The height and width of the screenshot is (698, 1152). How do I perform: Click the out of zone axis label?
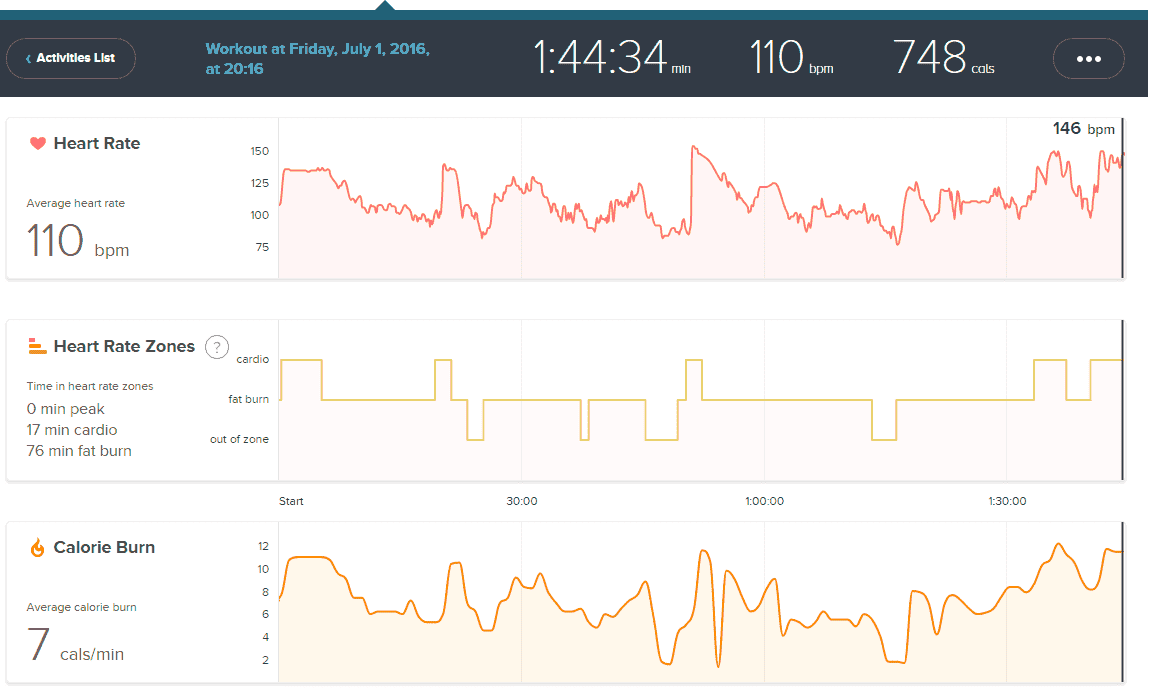point(239,439)
